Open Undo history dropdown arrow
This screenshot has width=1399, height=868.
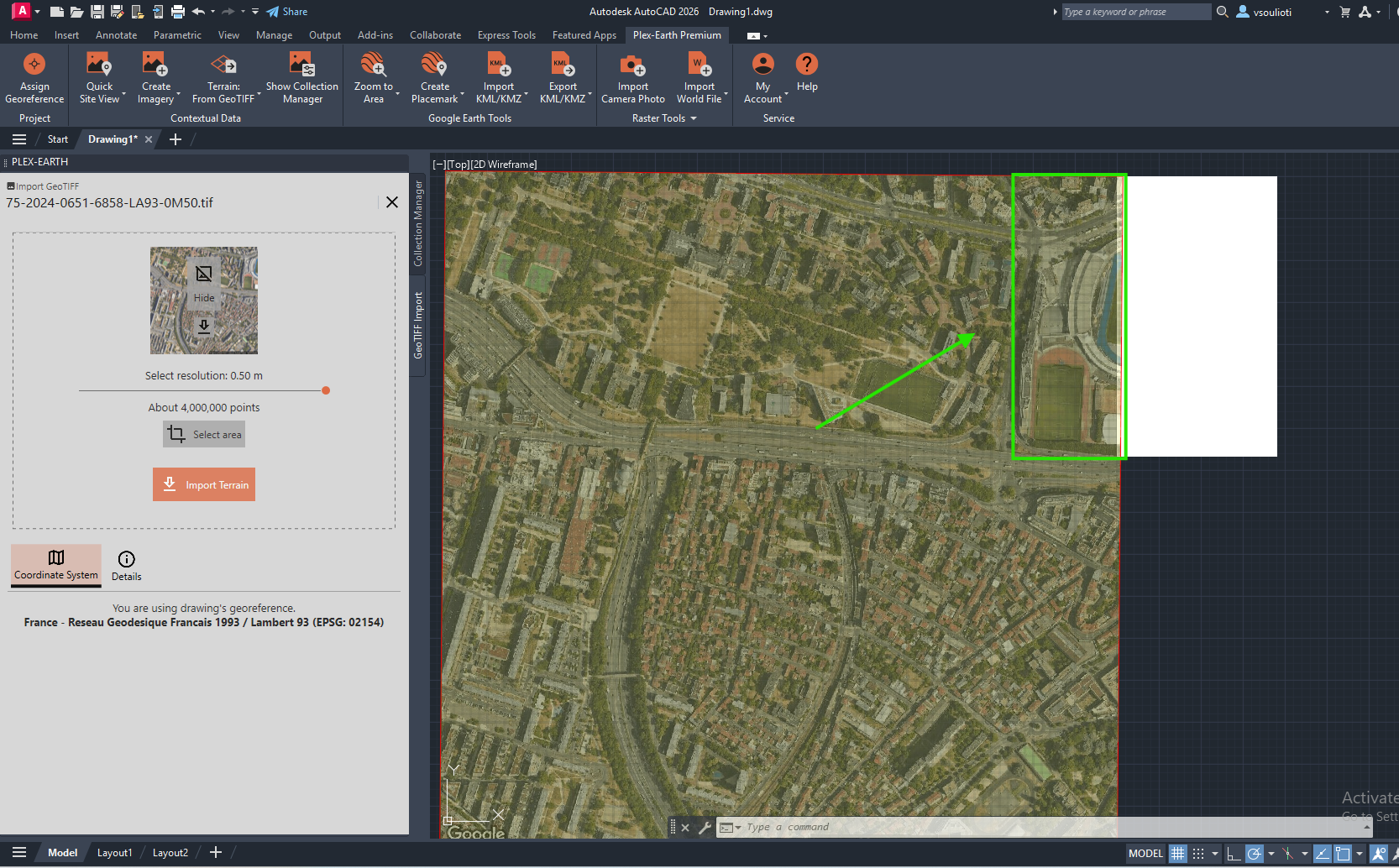[x=212, y=12]
